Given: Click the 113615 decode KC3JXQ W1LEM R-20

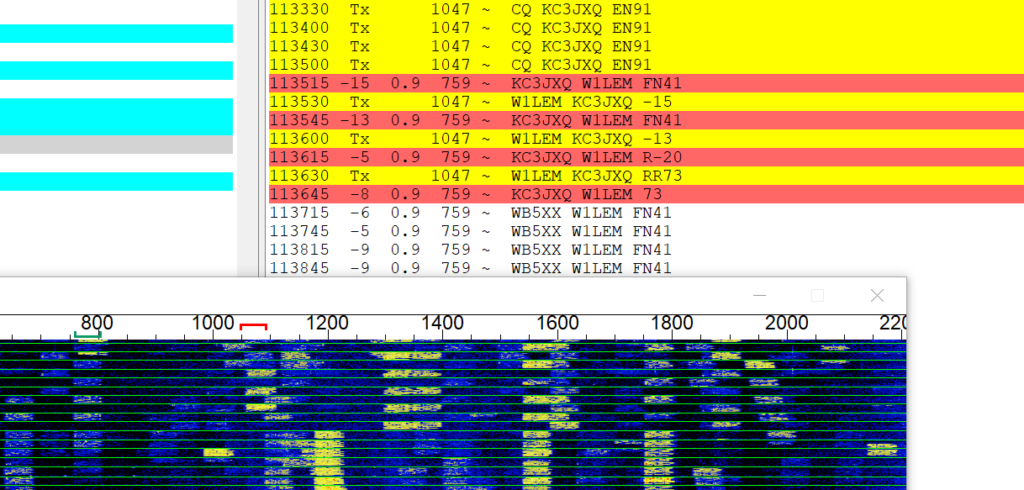Looking at the screenshot, I should (646, 157).
